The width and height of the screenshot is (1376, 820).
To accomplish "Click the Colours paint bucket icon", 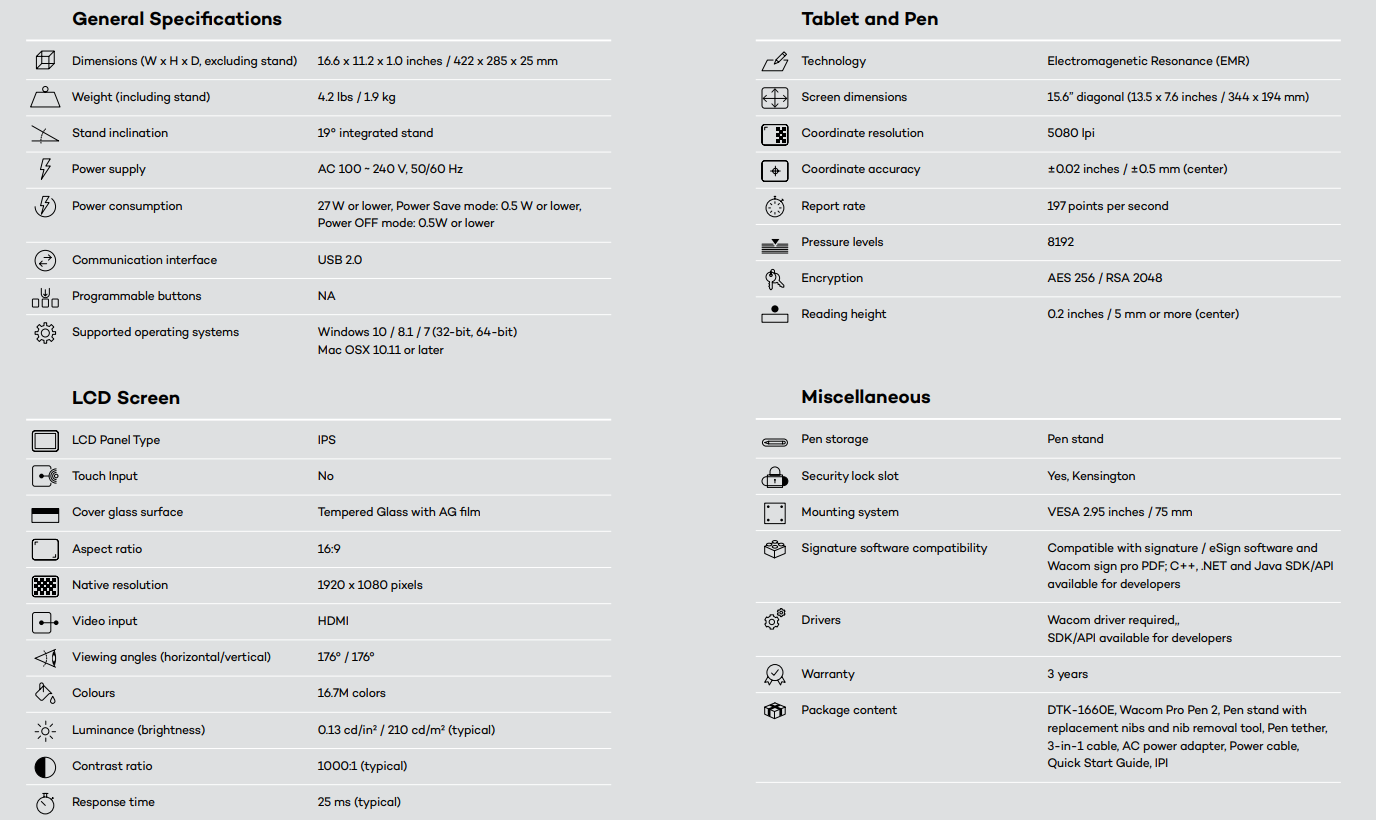I will (x=45, y=693).
